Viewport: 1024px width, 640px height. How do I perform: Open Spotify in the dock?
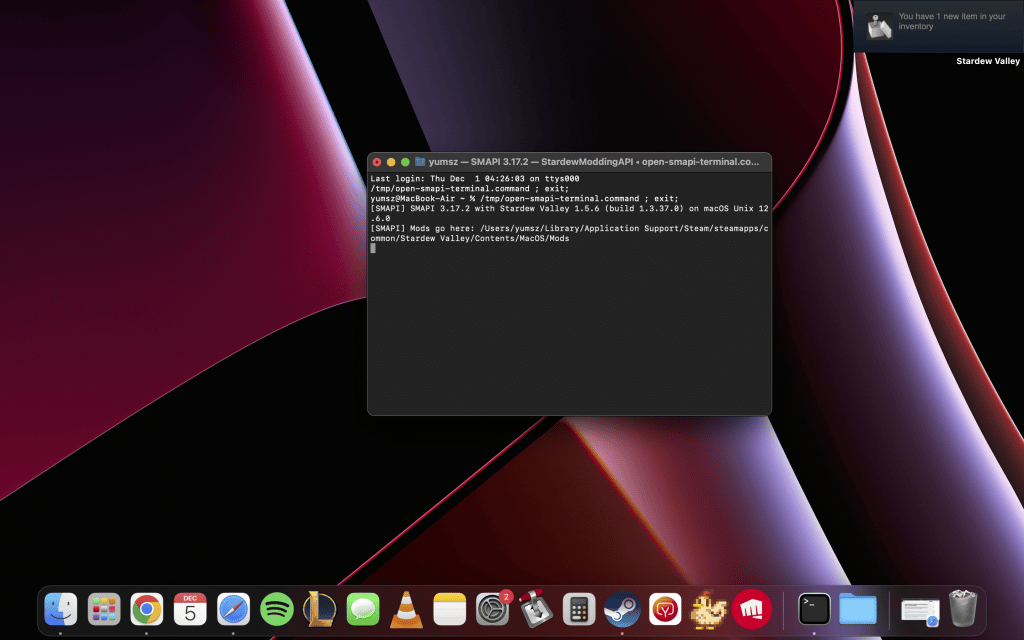tap(276, 609)
